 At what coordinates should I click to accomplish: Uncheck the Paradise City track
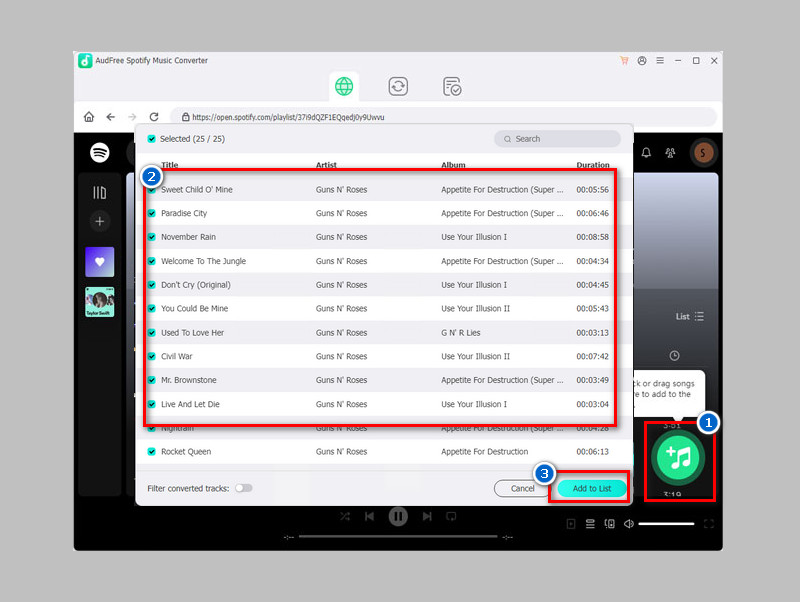point(152,213)
